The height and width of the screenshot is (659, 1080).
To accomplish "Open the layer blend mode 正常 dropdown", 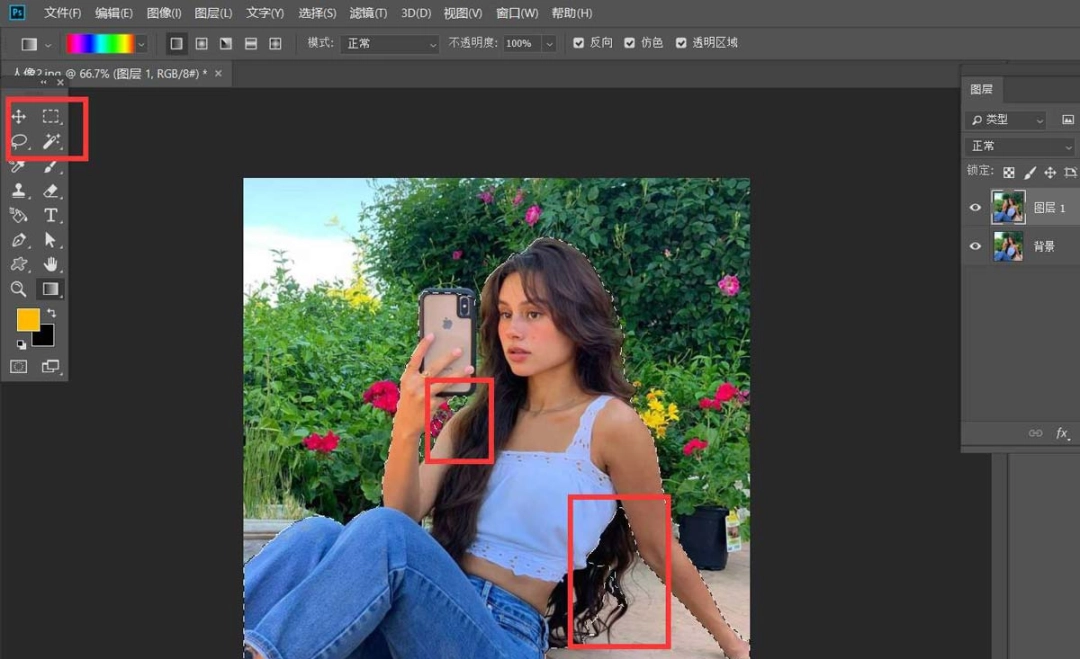I will [x=1020, y=146].
